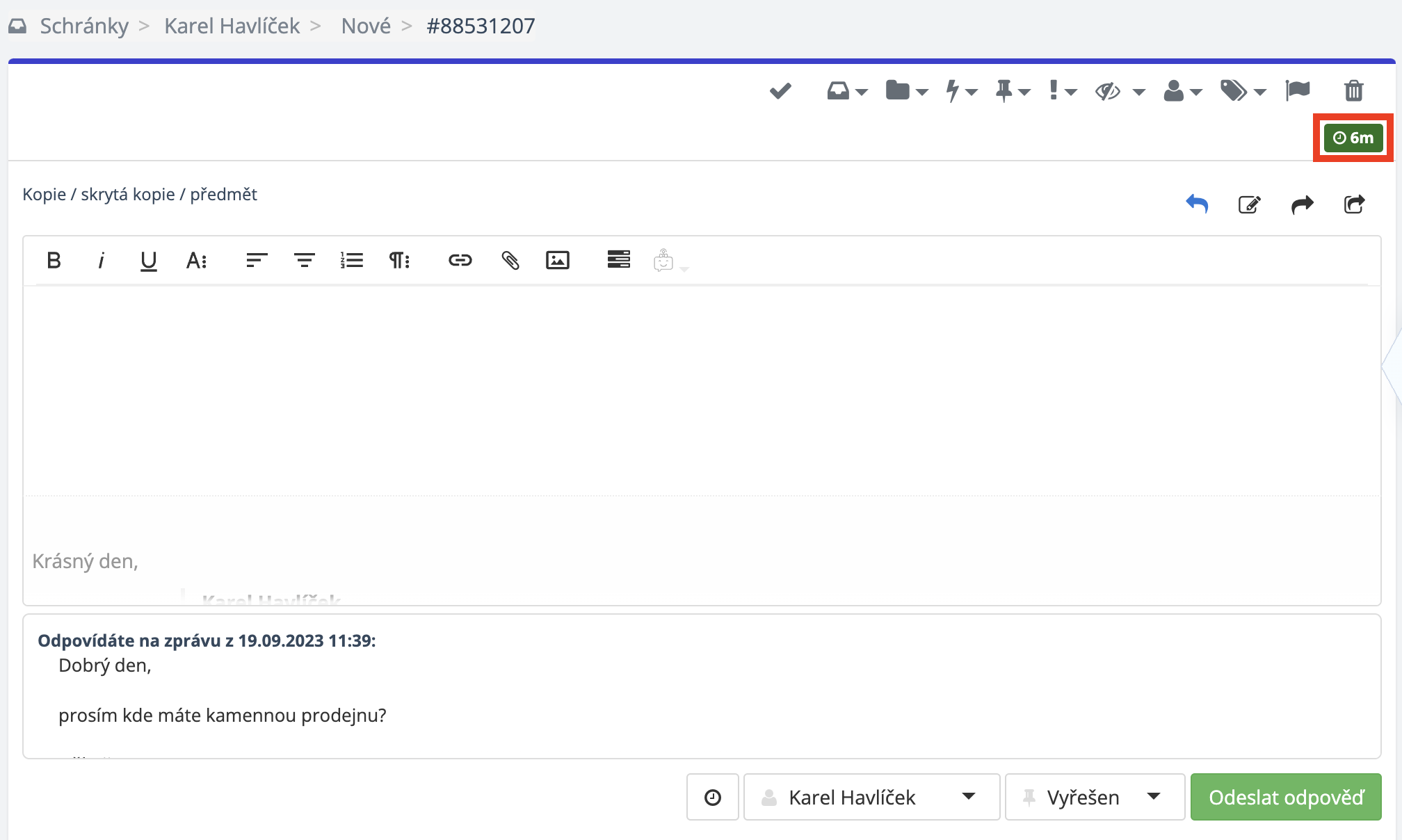Viewport: 1402px width, 840px height.
Task: Click into the reply text area
Action: [x=701, y=389]
